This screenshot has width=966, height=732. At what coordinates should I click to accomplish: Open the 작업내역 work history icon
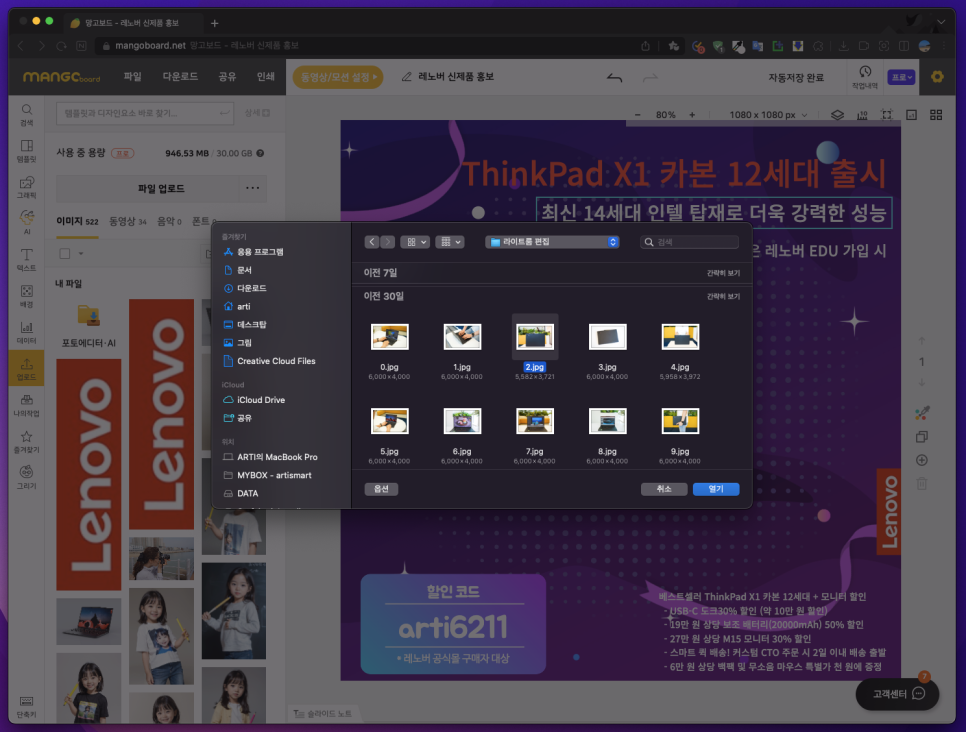coord(865,77)
